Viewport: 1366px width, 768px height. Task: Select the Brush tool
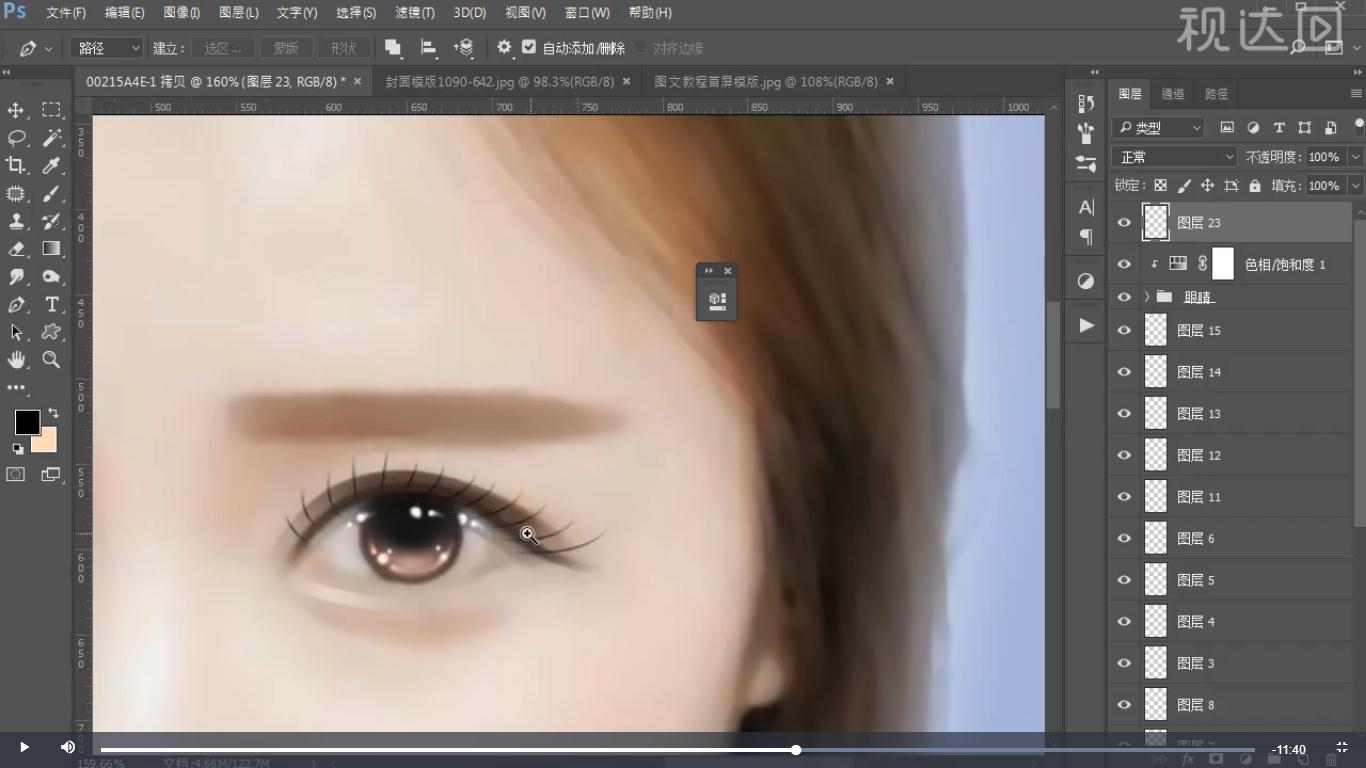click(x=51, y=193)
